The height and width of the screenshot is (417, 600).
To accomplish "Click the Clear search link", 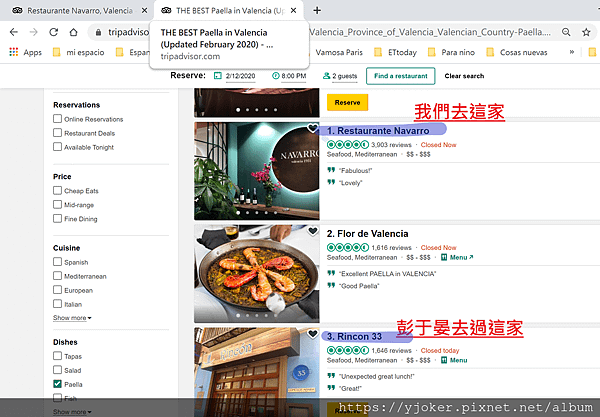I will tap(464, 76).
